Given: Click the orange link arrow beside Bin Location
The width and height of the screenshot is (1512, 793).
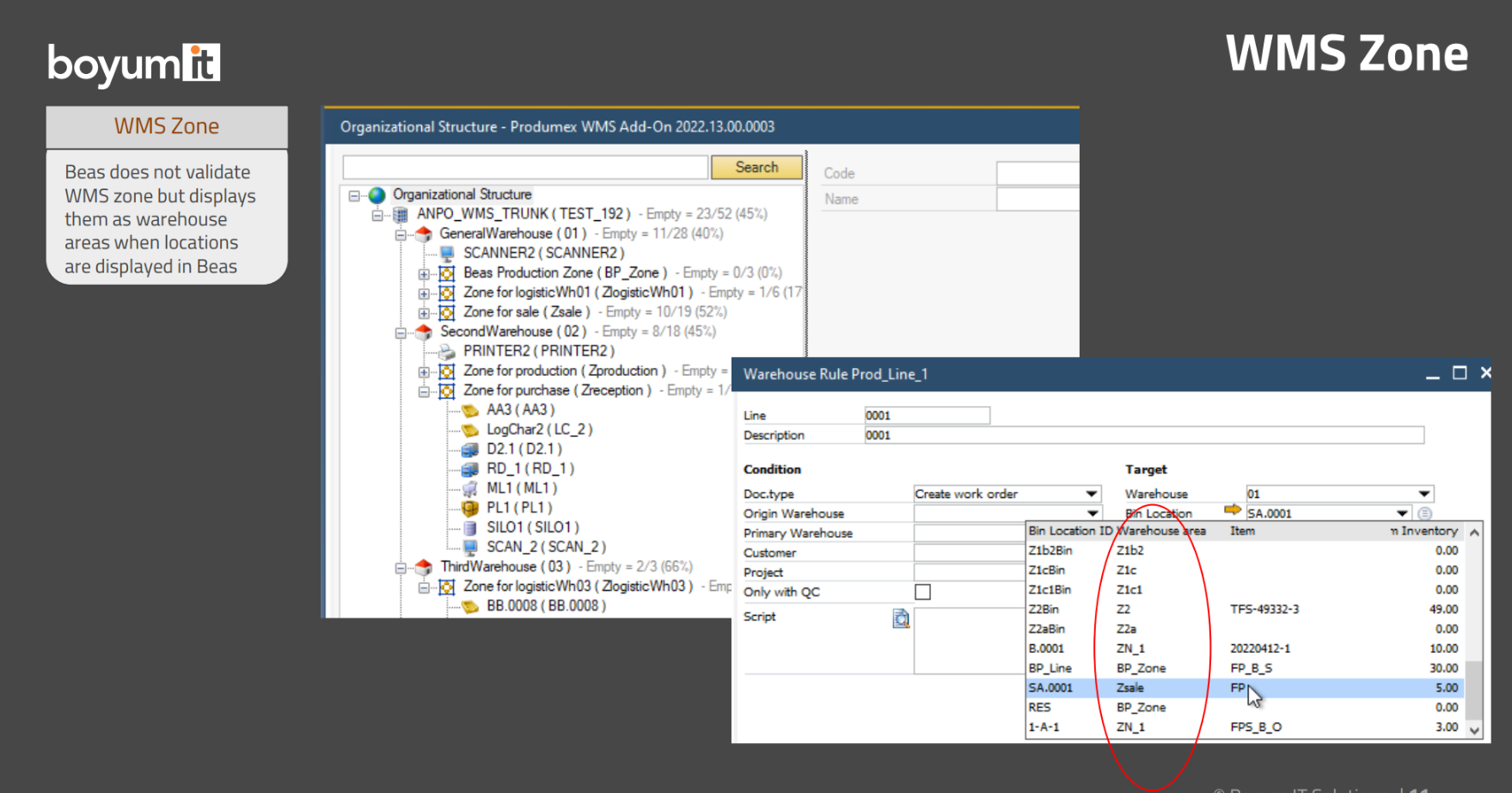Looking at the screenshot, I should pyautogui.click(x=1233, y=511).
